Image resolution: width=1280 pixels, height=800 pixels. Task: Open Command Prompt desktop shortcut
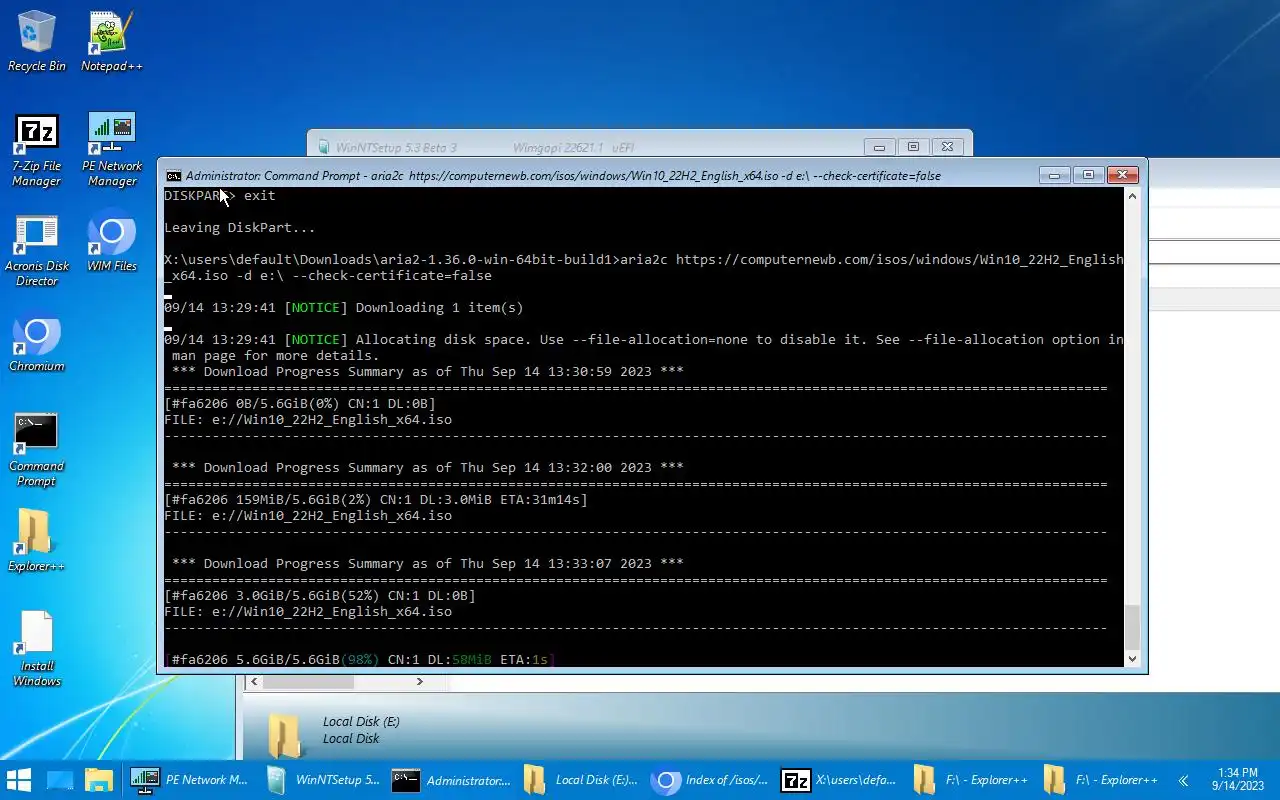(37, 450)
